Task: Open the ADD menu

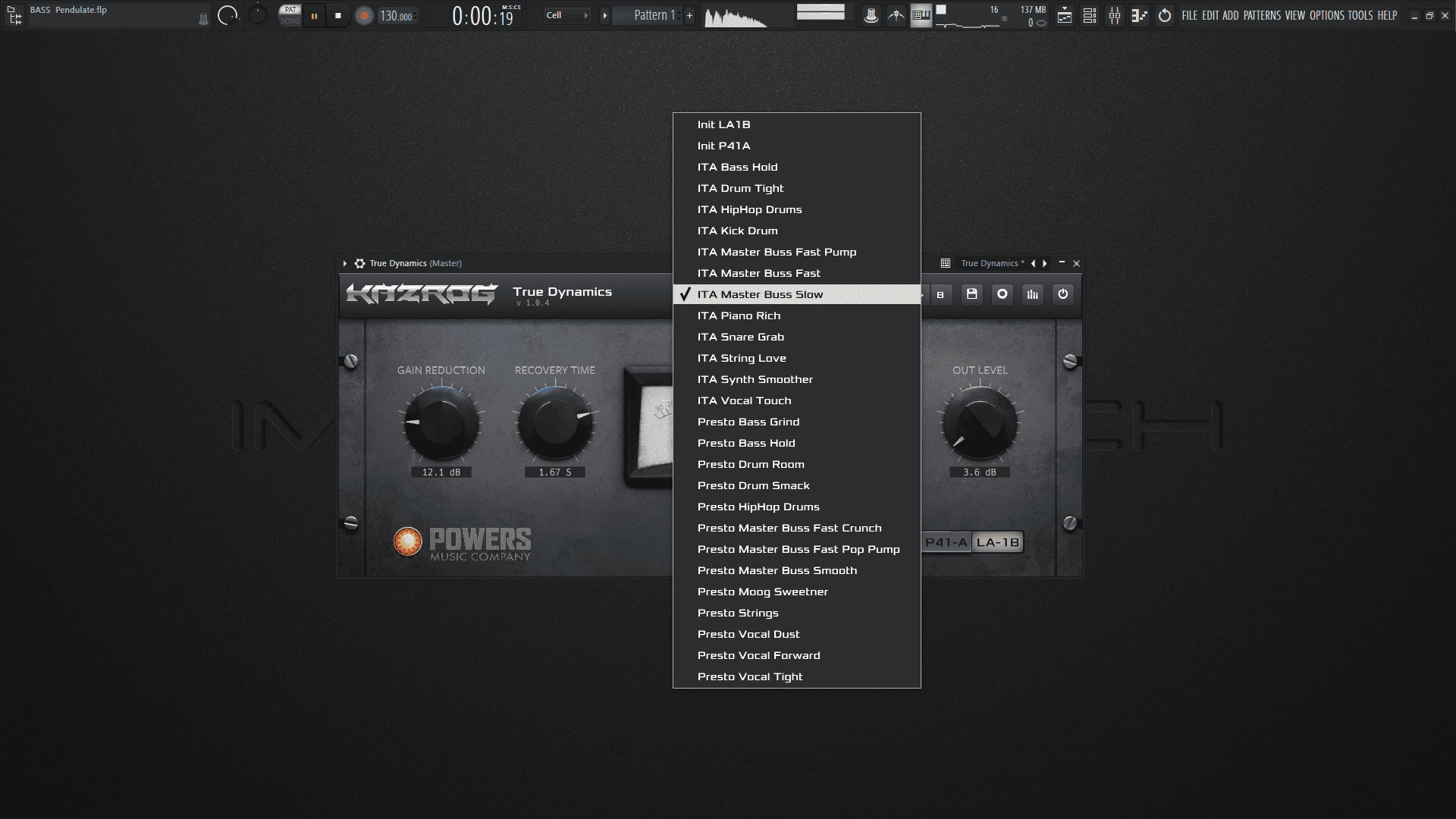Action: (1231, 15)
